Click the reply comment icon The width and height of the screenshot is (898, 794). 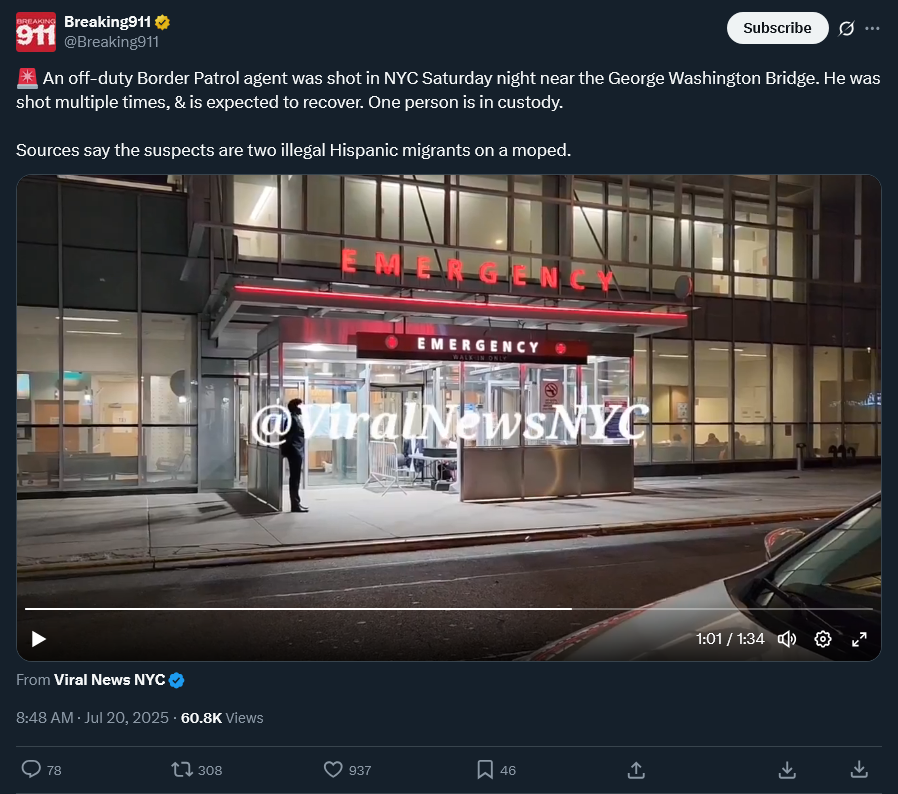pos(31,769)
